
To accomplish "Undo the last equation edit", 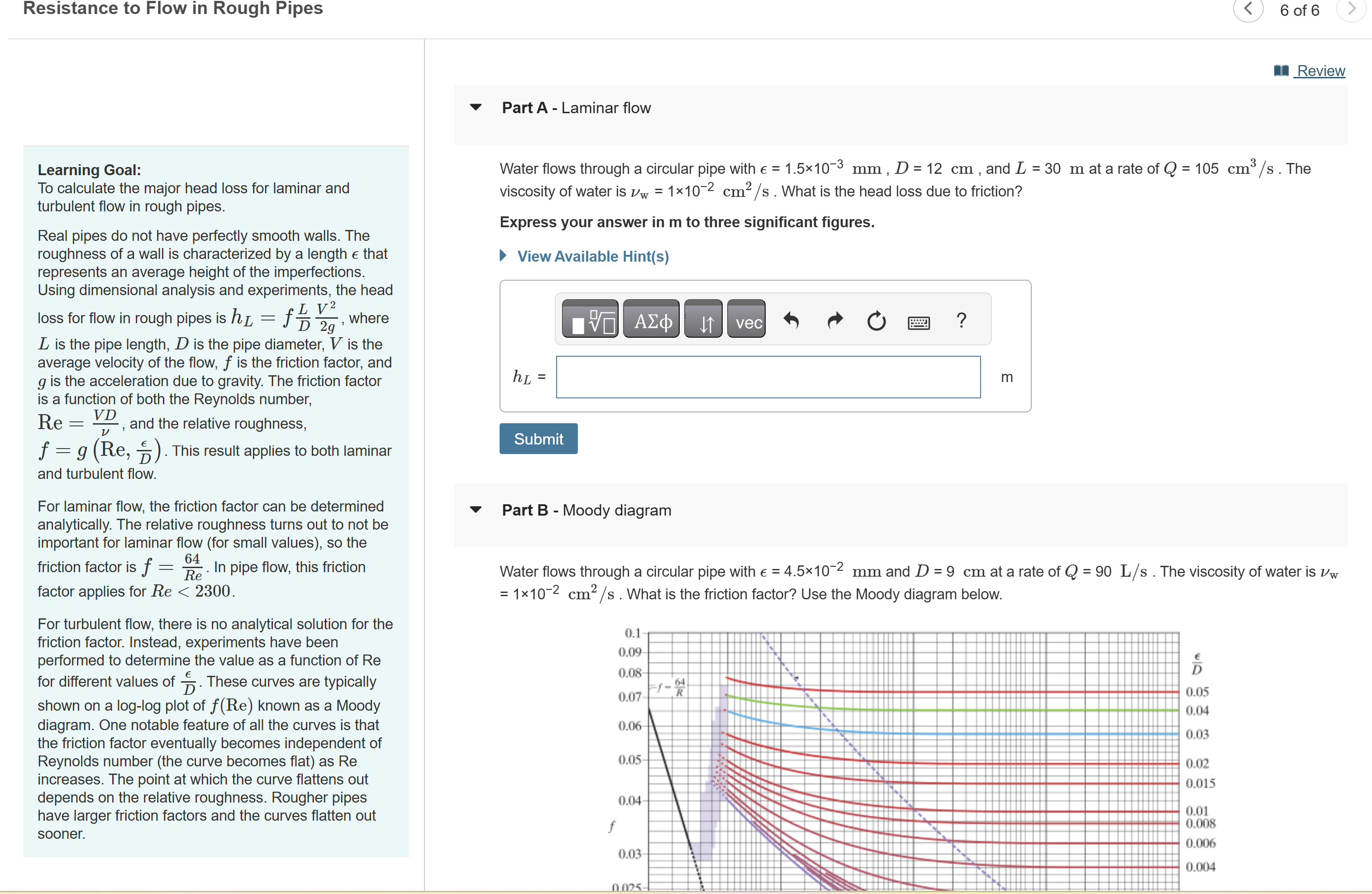I will [792, 321].
